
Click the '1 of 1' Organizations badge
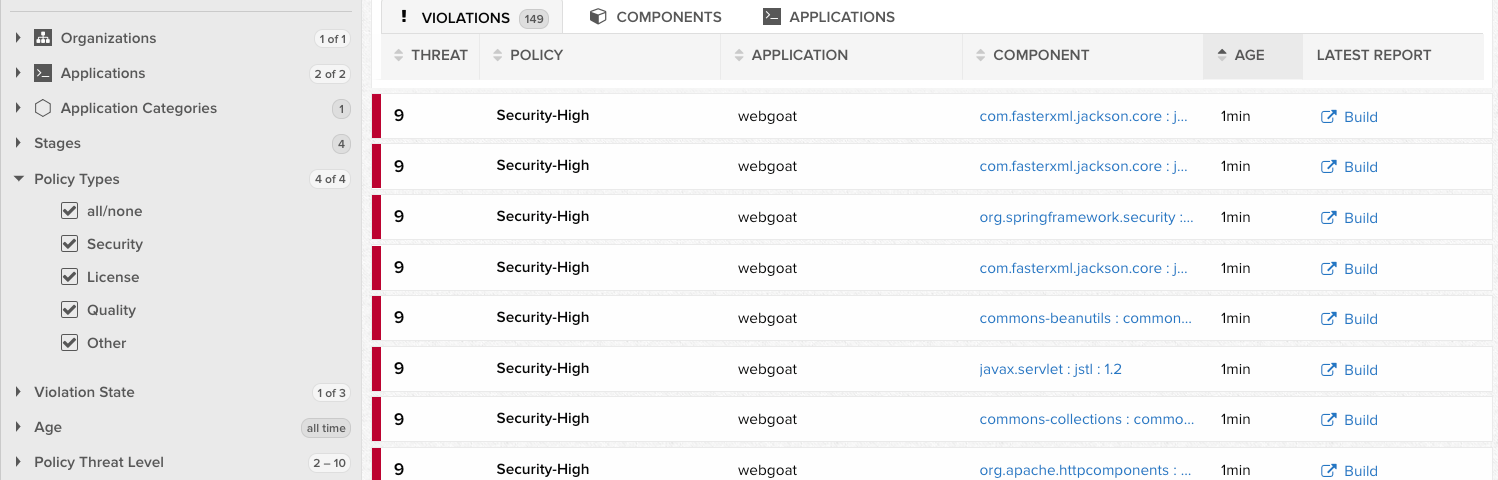coord(332,39)
